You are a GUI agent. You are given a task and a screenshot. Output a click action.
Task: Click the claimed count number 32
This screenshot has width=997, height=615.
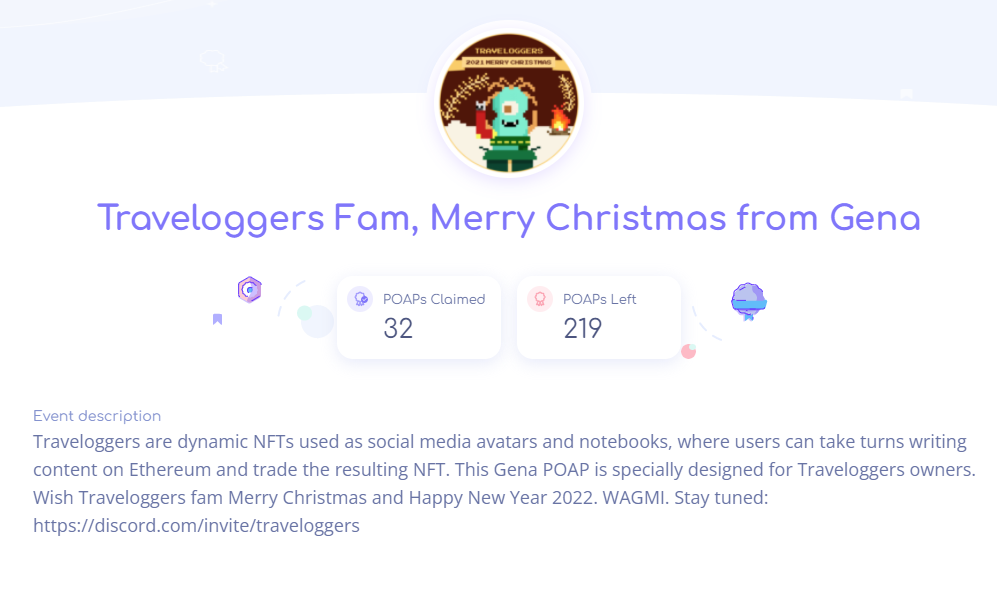pyautogui.click(x=398, y=329)
